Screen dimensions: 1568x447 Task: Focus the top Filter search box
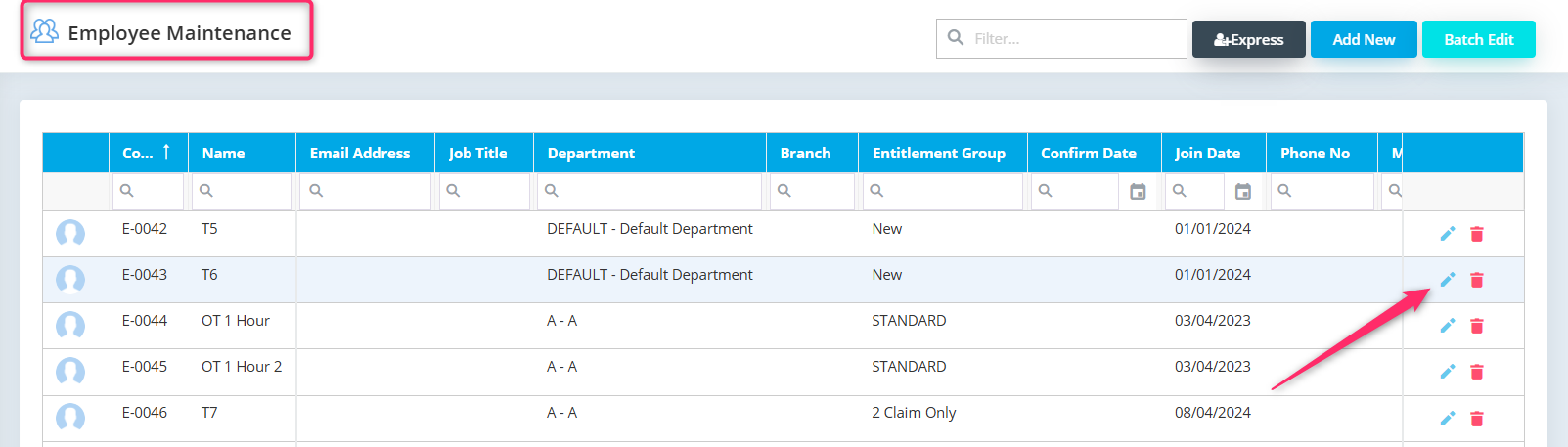coord(1061,39)
